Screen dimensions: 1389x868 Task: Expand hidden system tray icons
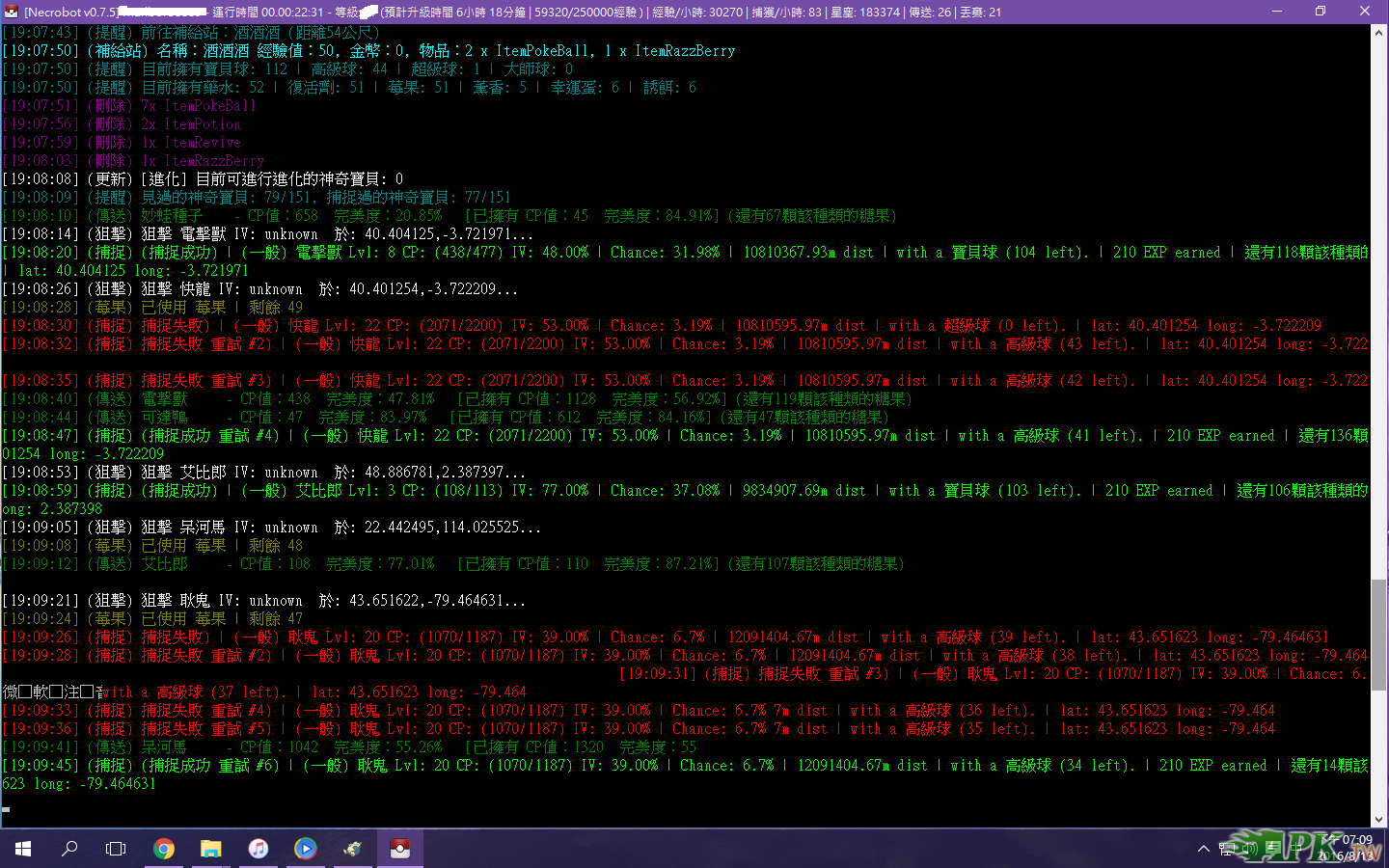(1203, 849)
